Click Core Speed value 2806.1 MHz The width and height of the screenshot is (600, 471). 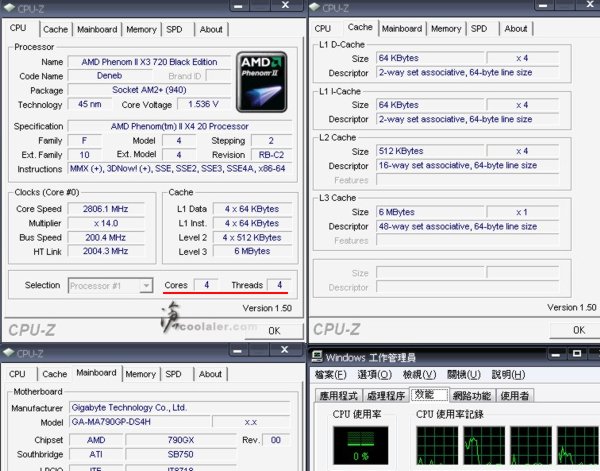[x=106, y=209]
